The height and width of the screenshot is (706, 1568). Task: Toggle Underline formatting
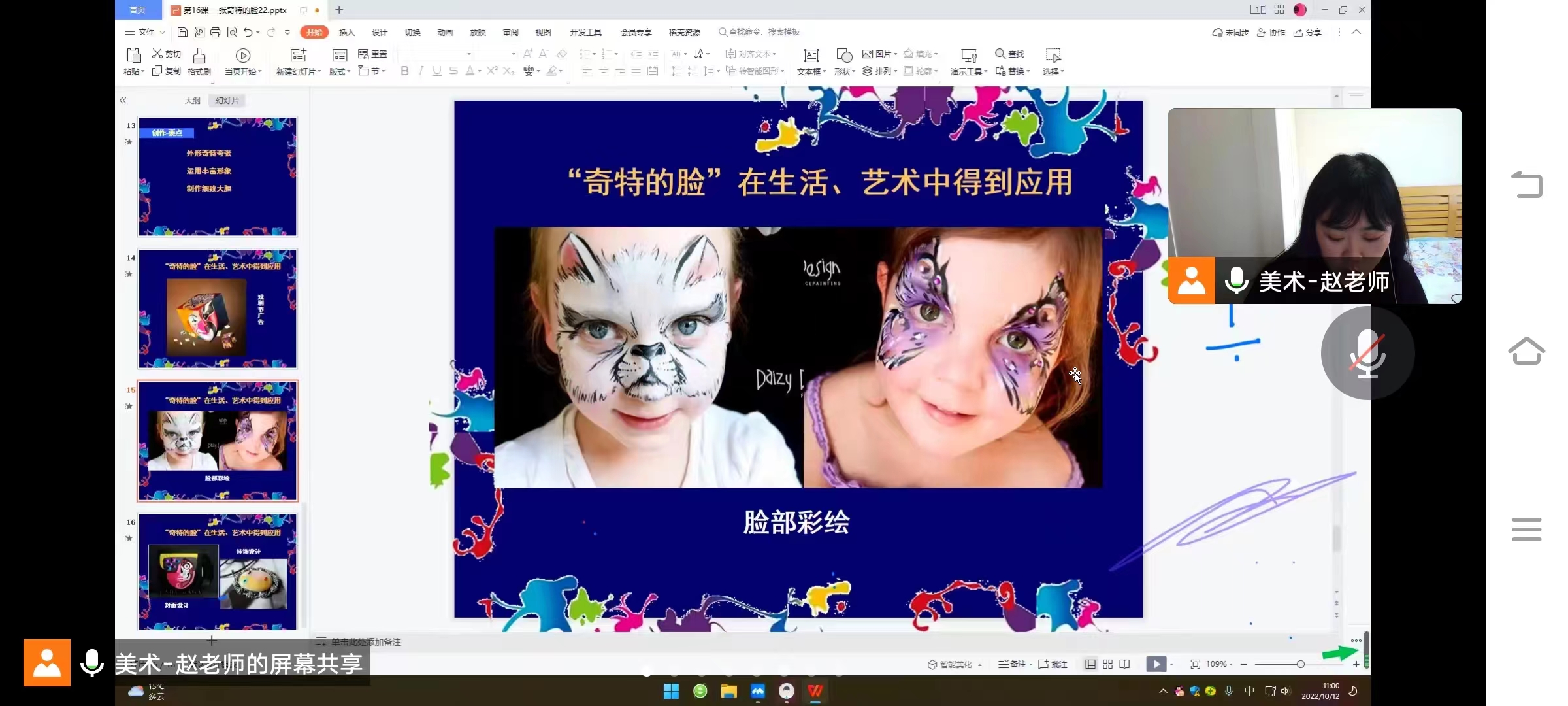point(437,71)
